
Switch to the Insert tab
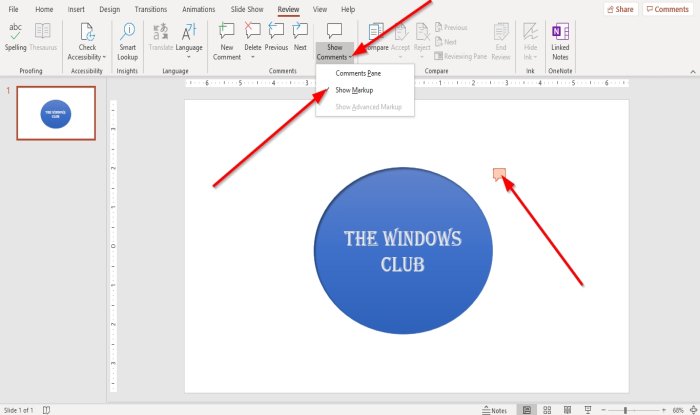(x=76, y=9)
